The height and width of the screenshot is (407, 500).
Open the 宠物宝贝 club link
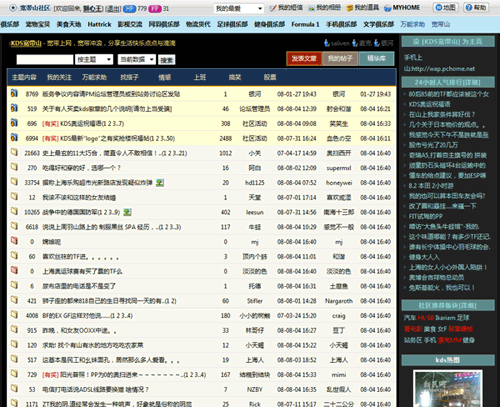[x=38, y=24]
